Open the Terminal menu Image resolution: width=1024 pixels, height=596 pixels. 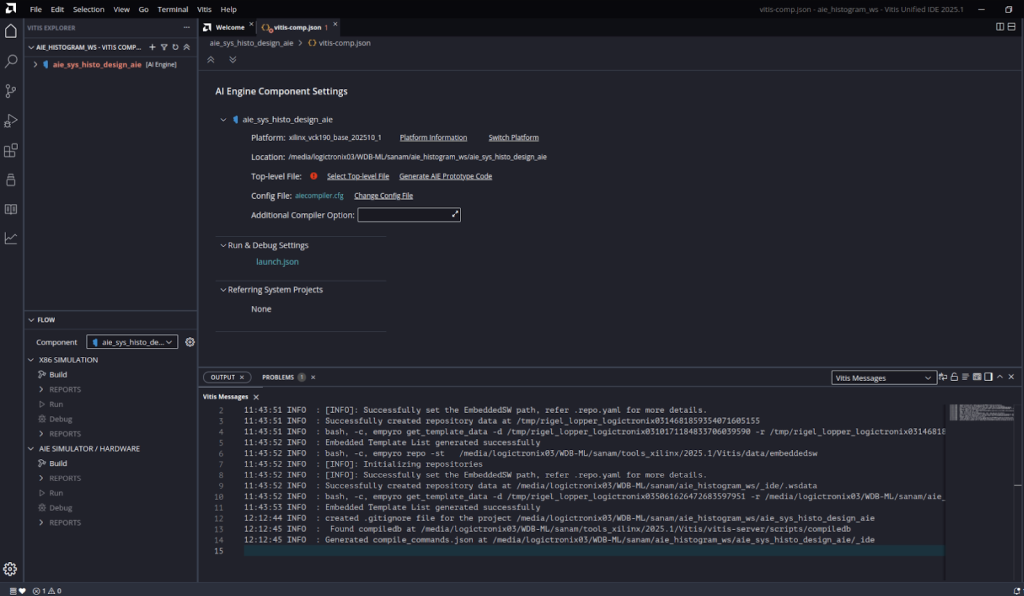click(172, 9)
